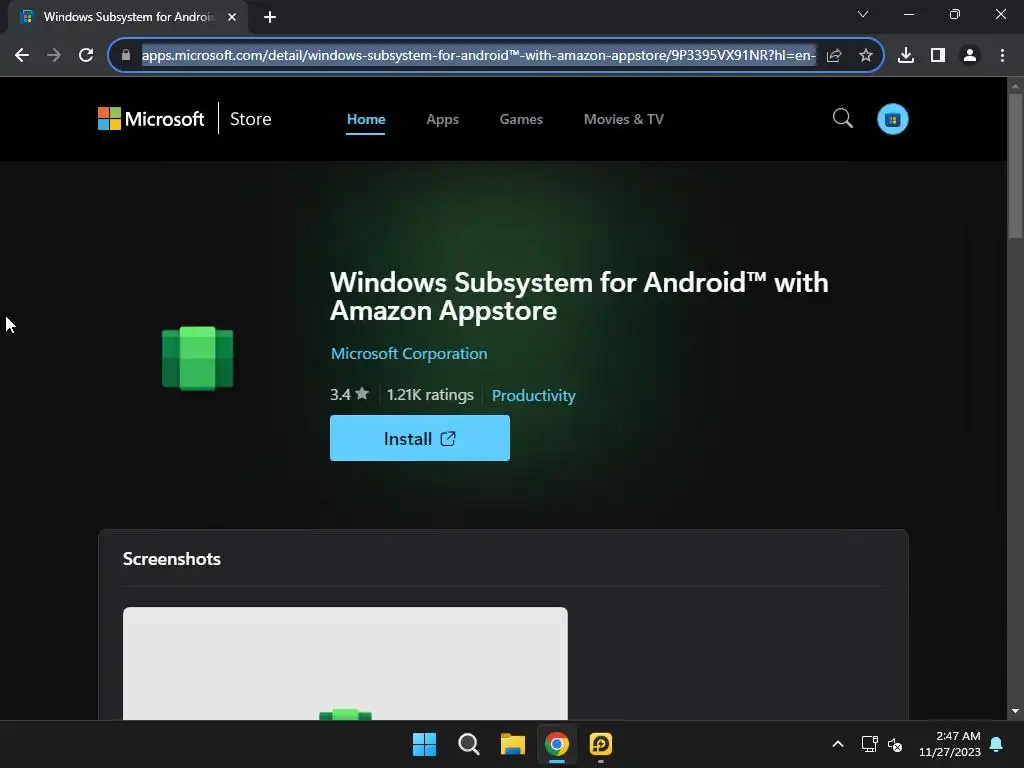Image resolution: width=1024 pixels, height=768 pixels.
Task: Select the Windows Subsystem for Android tab
Action: tap(127, 17)
